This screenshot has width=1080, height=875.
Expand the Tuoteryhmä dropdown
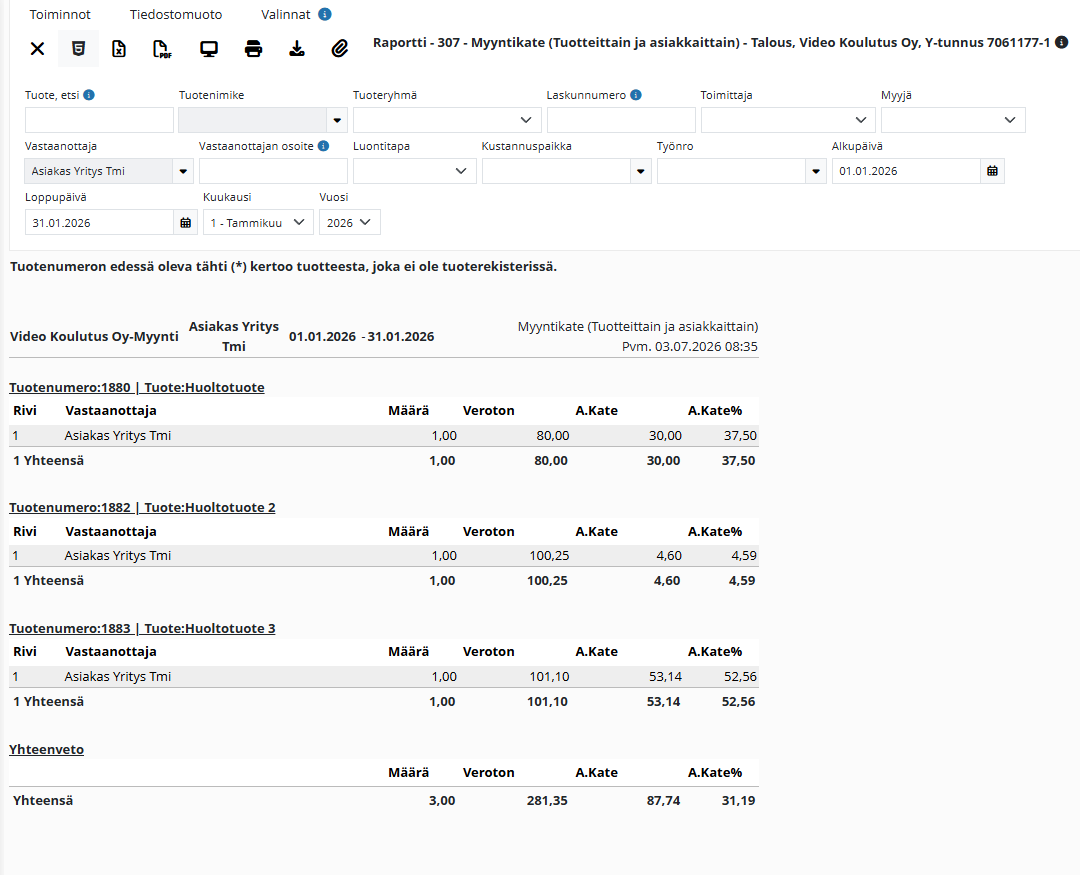point(447,120)
